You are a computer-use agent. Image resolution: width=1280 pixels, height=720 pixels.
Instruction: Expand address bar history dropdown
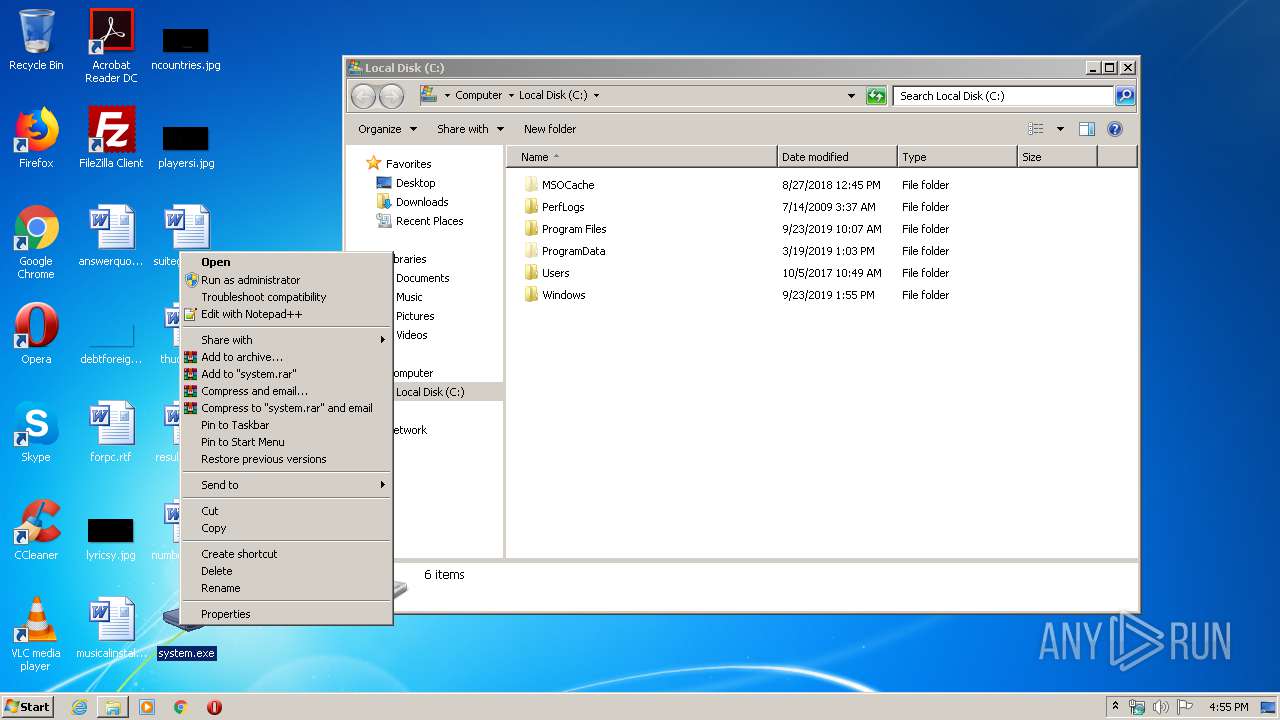[851, 96]
